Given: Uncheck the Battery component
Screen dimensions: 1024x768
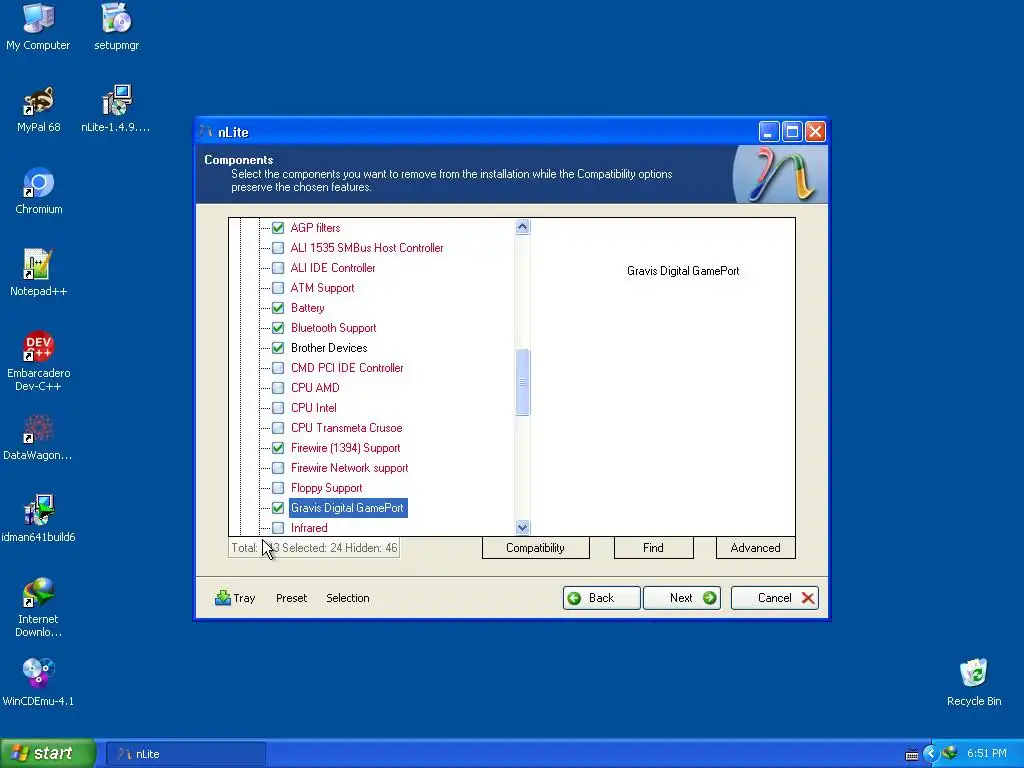Looking at the screenshot, I should 278,308.
